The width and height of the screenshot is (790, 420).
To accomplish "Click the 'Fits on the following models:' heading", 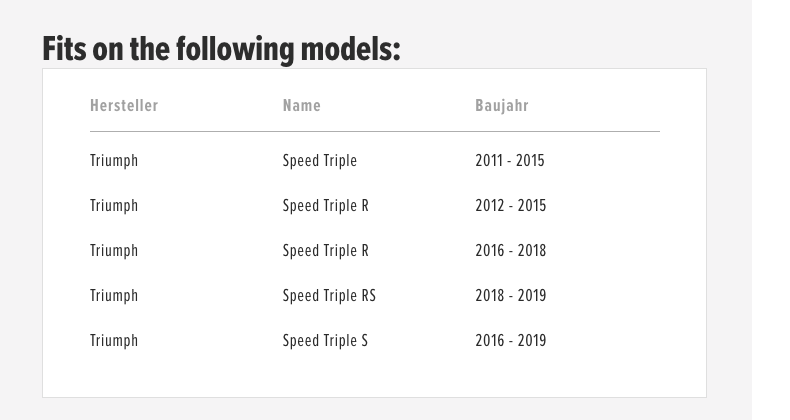I will (221, 49).
